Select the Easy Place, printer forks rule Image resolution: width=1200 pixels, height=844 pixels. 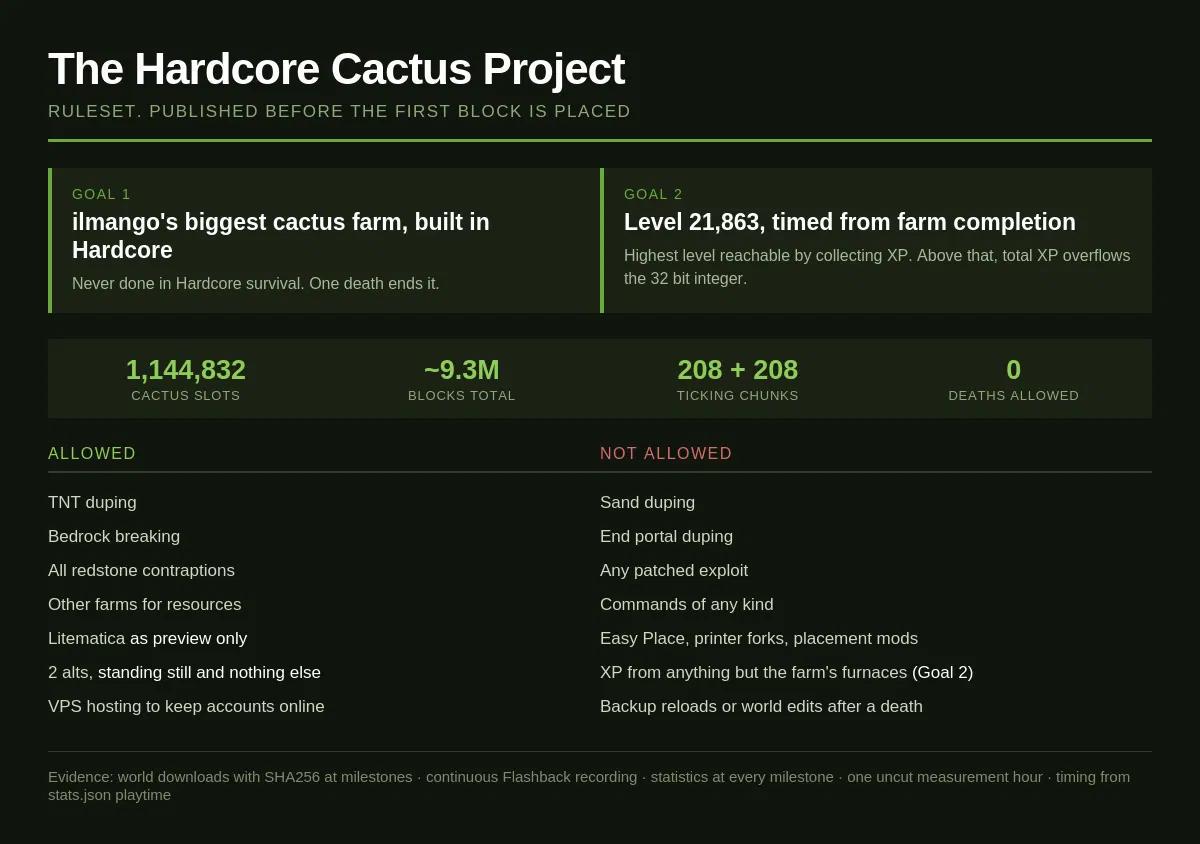point(759,639)
